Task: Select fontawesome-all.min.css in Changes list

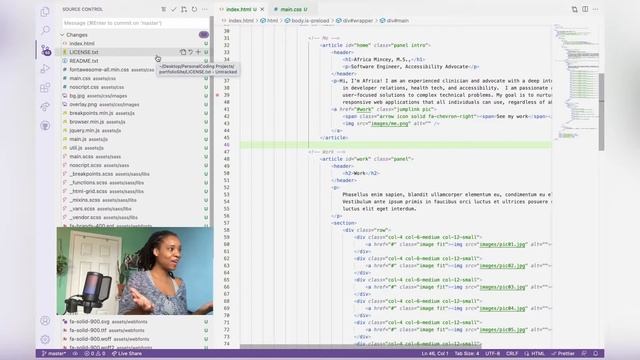Action: click(x=135, y=69)
